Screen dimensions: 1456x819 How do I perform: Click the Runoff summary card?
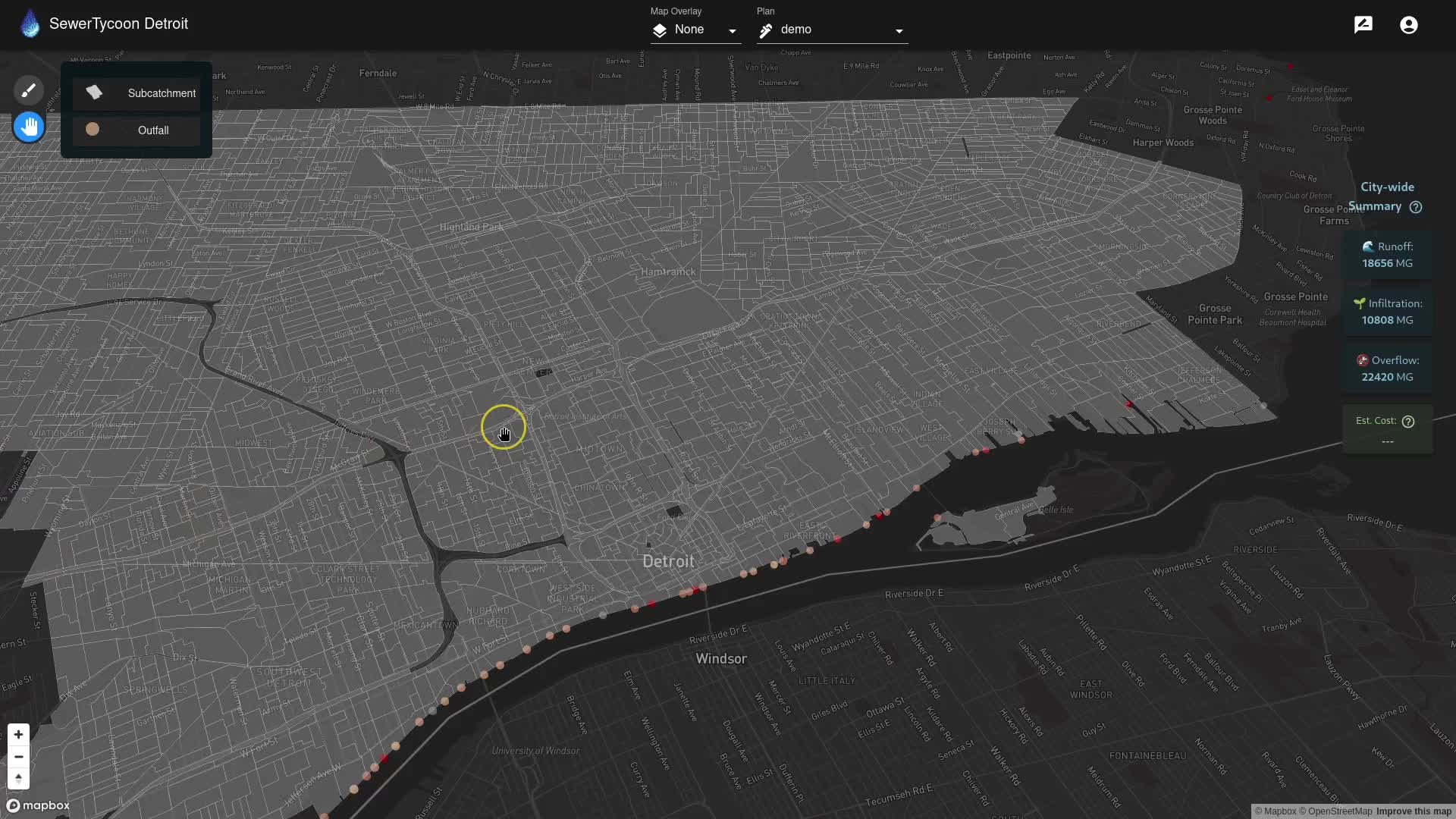1387,255
